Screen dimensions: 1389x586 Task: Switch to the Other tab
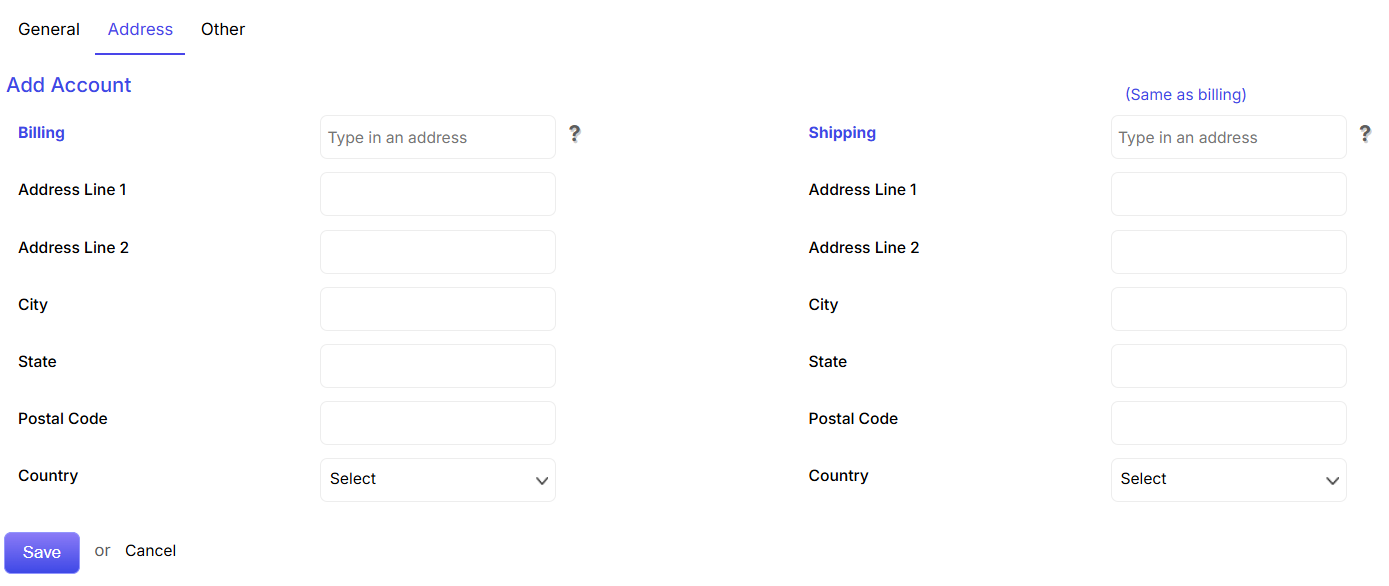tap(223, 29)
